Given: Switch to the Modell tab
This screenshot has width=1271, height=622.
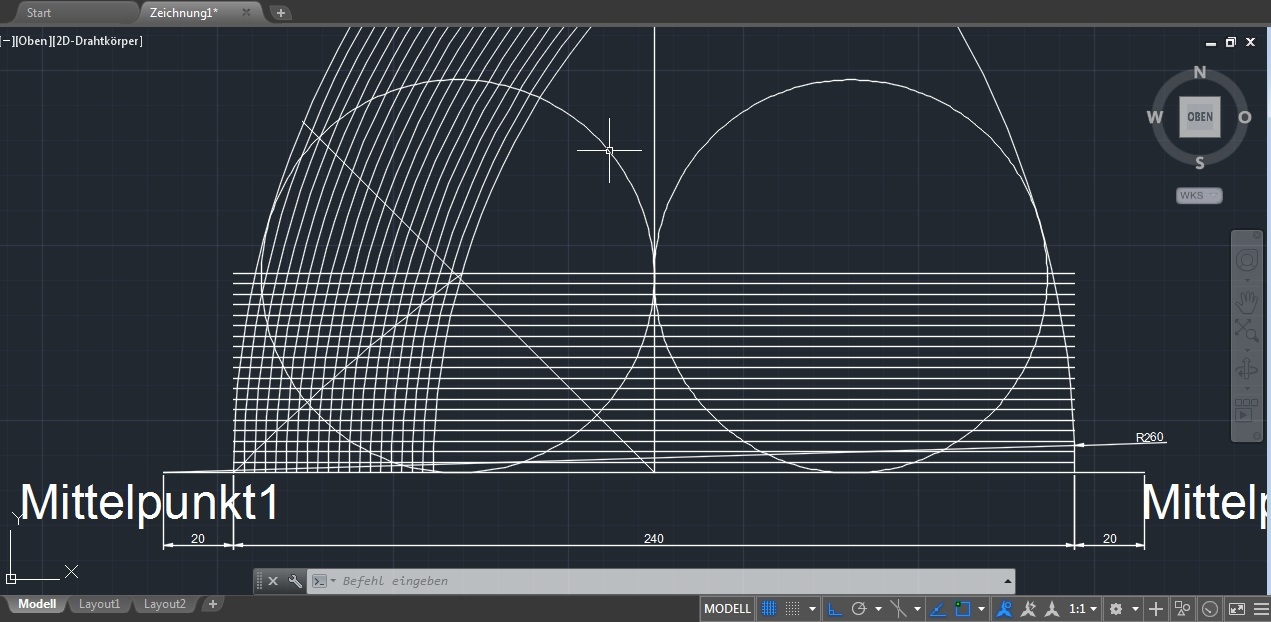Looking at the screenshot, I should (37, 604).
